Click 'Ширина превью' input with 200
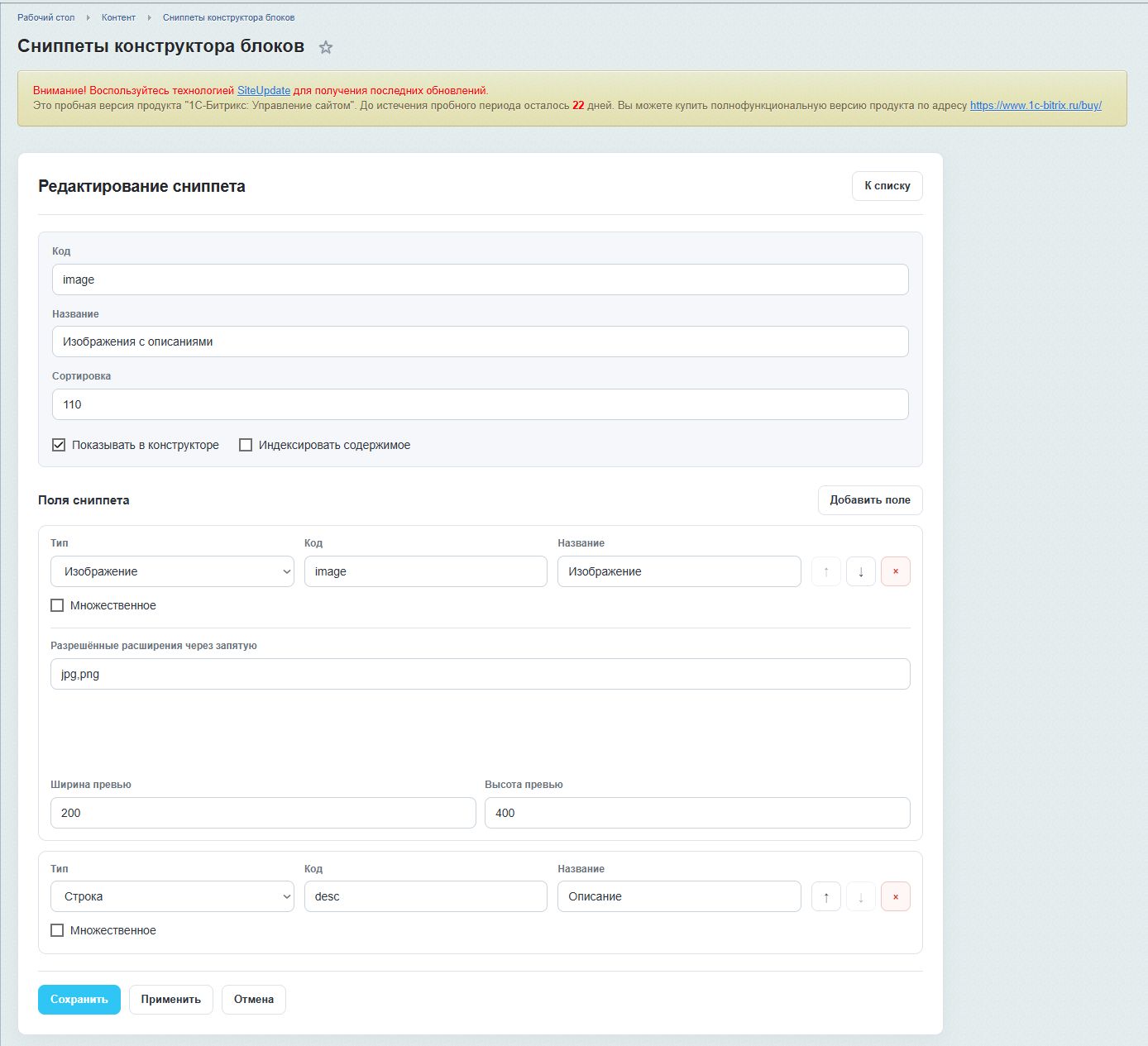This screenshot has height=1046, width=1148. click(x=263, y=813)
